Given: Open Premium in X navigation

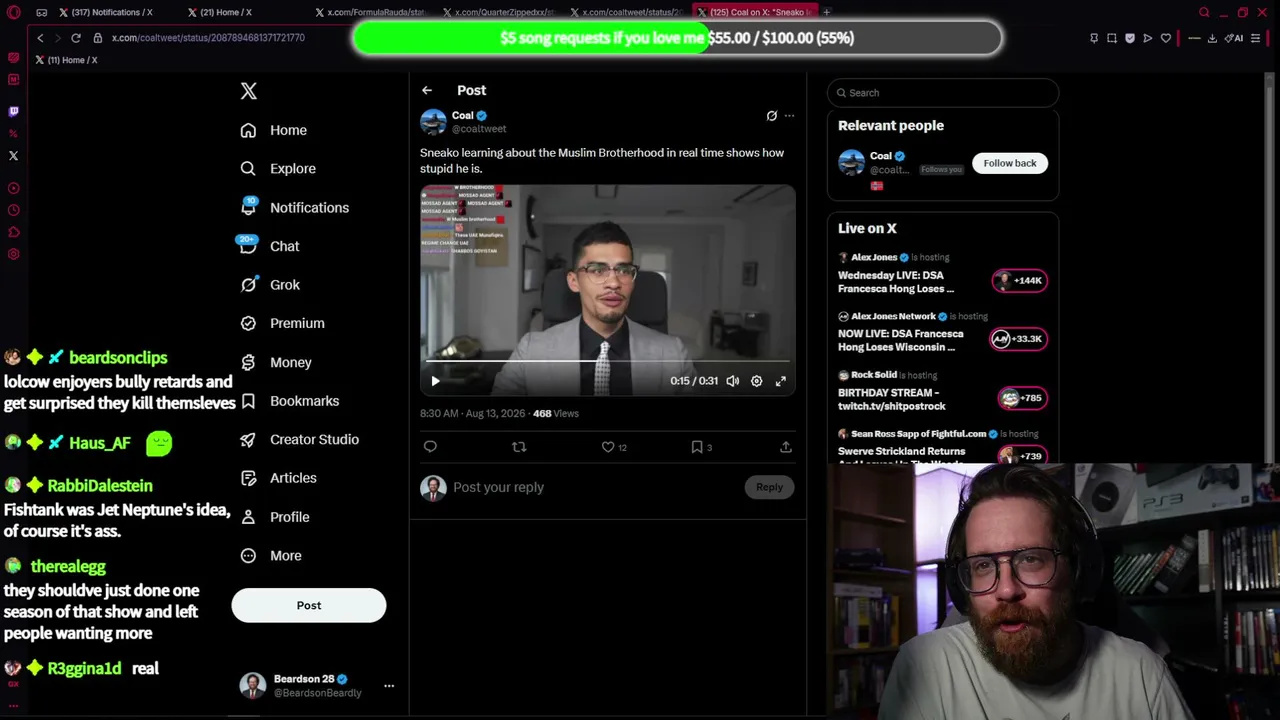Looking at the screenshot, I should pos(282,323).
